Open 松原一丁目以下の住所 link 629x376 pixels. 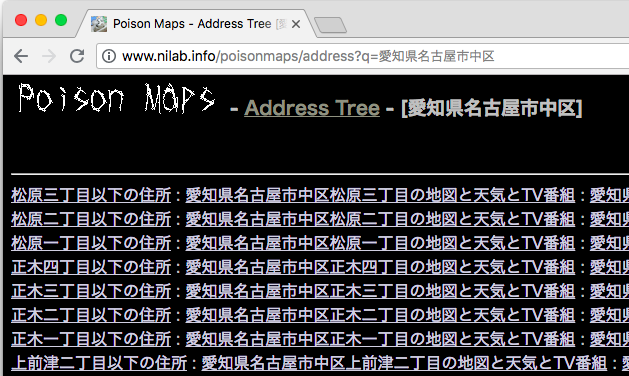click(x=91, y=243)
